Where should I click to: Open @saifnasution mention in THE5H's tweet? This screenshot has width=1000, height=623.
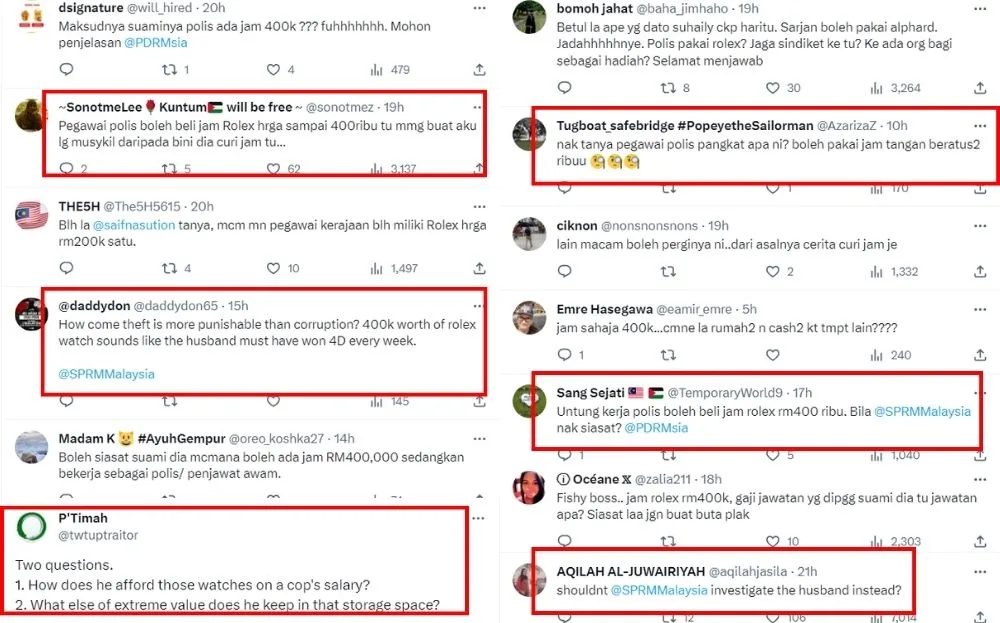tap(133, 224)
